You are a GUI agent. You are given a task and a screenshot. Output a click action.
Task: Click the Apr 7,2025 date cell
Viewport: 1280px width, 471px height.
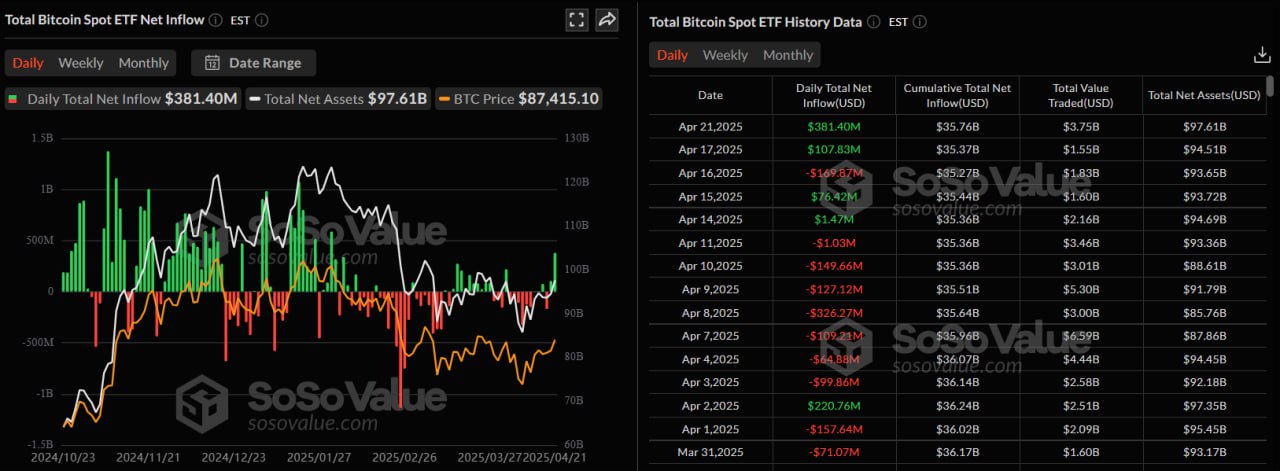(x=710, y=336)
